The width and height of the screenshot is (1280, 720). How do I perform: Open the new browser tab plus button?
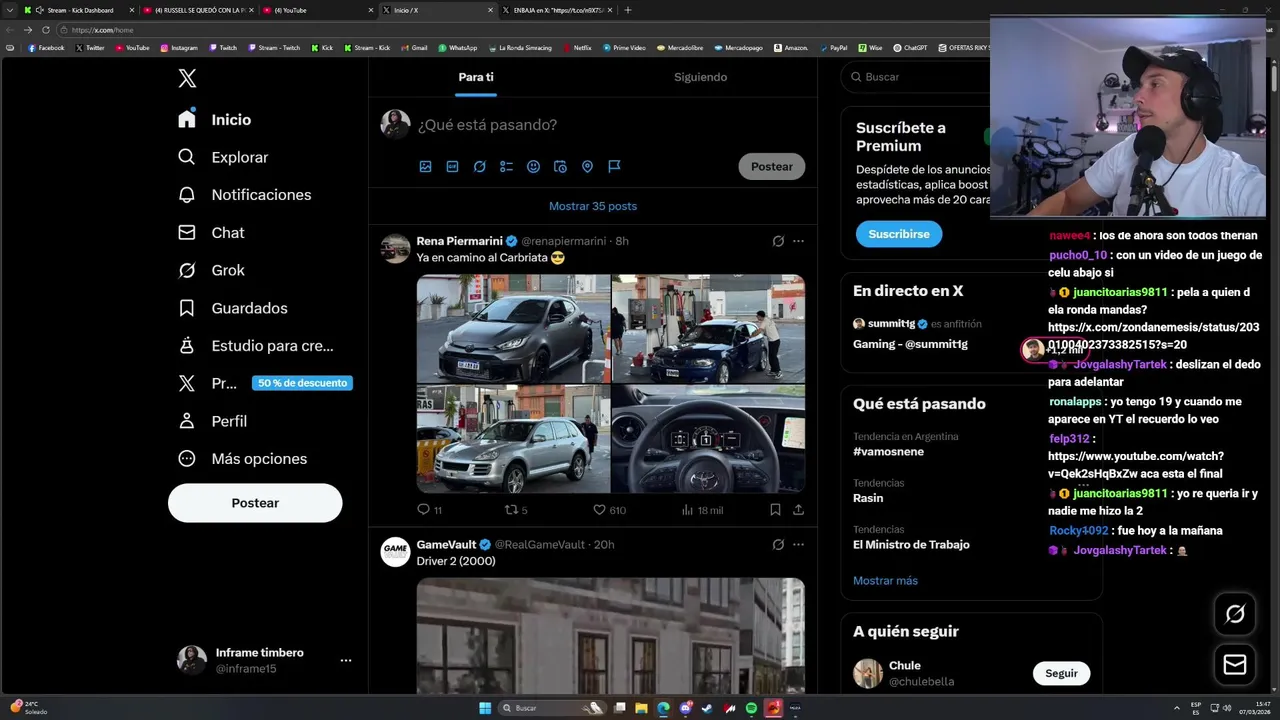point(628,10)
